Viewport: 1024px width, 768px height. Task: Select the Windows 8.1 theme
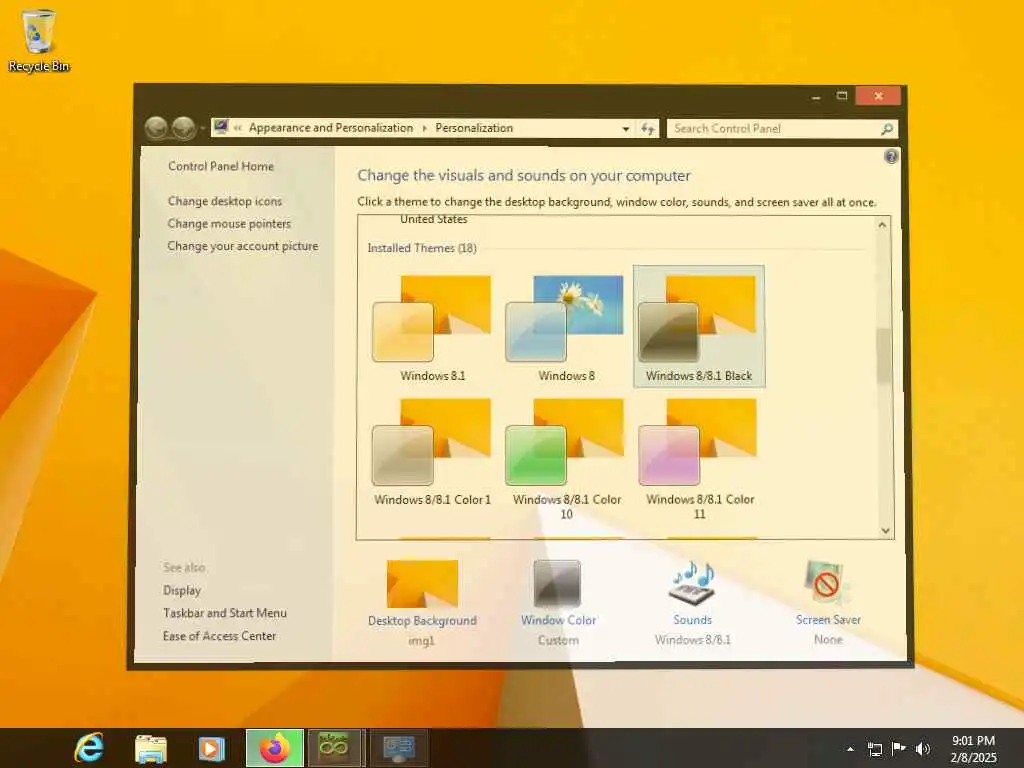point(432,328)
